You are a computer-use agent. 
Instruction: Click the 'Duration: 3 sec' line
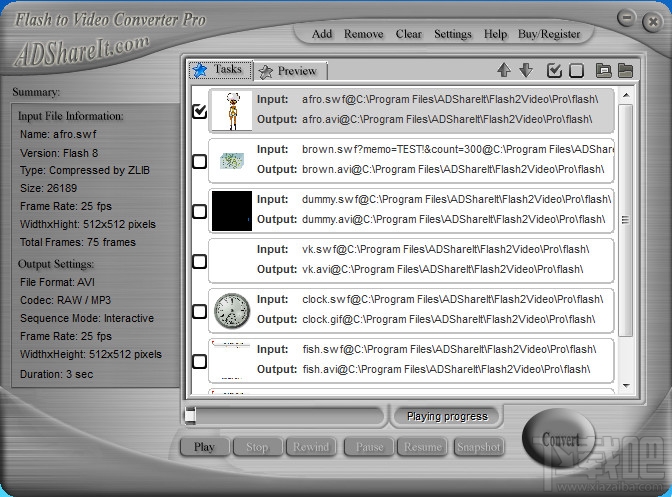pos(57,374)
